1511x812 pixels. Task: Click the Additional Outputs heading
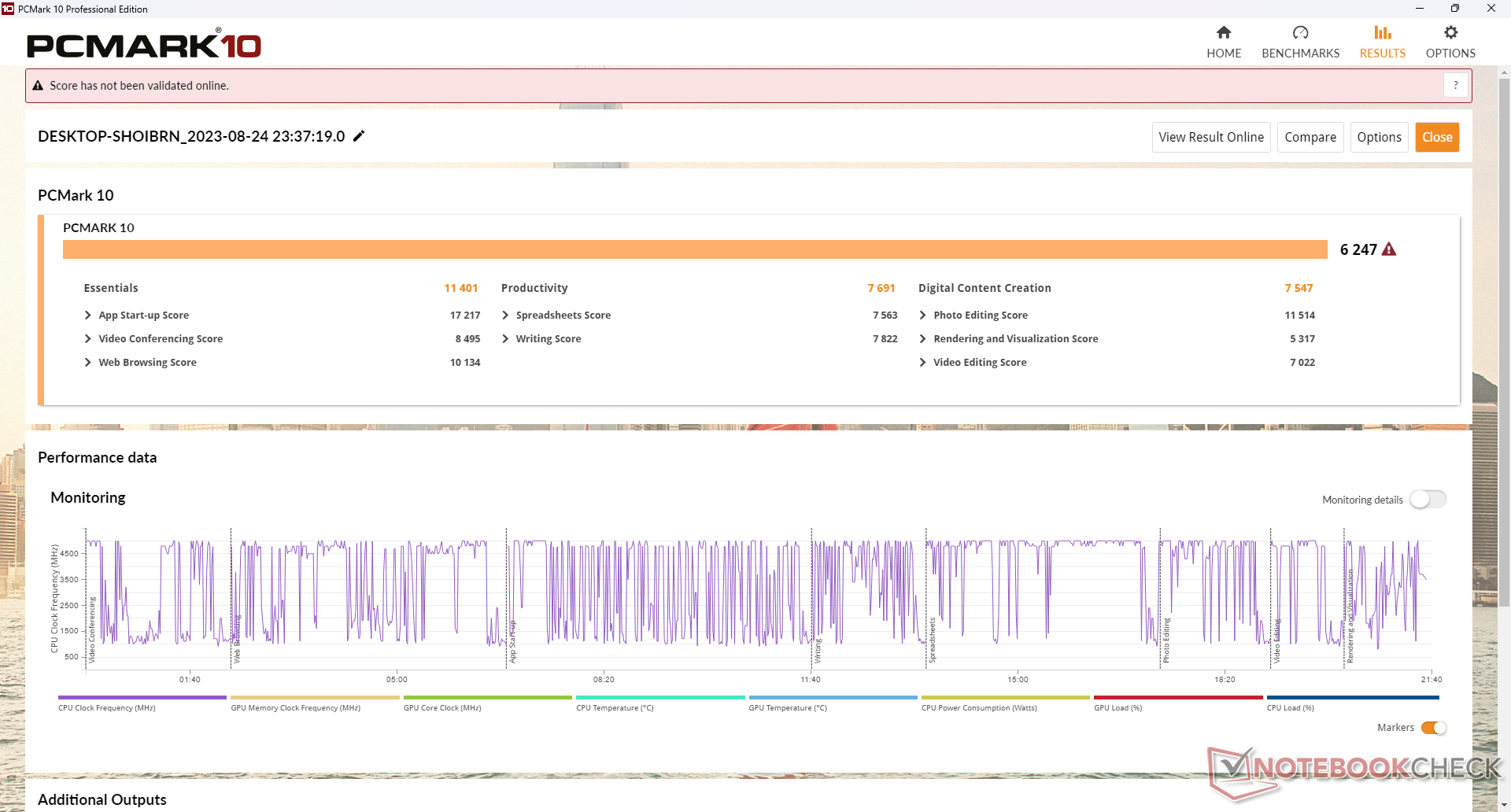coord(102,799)
